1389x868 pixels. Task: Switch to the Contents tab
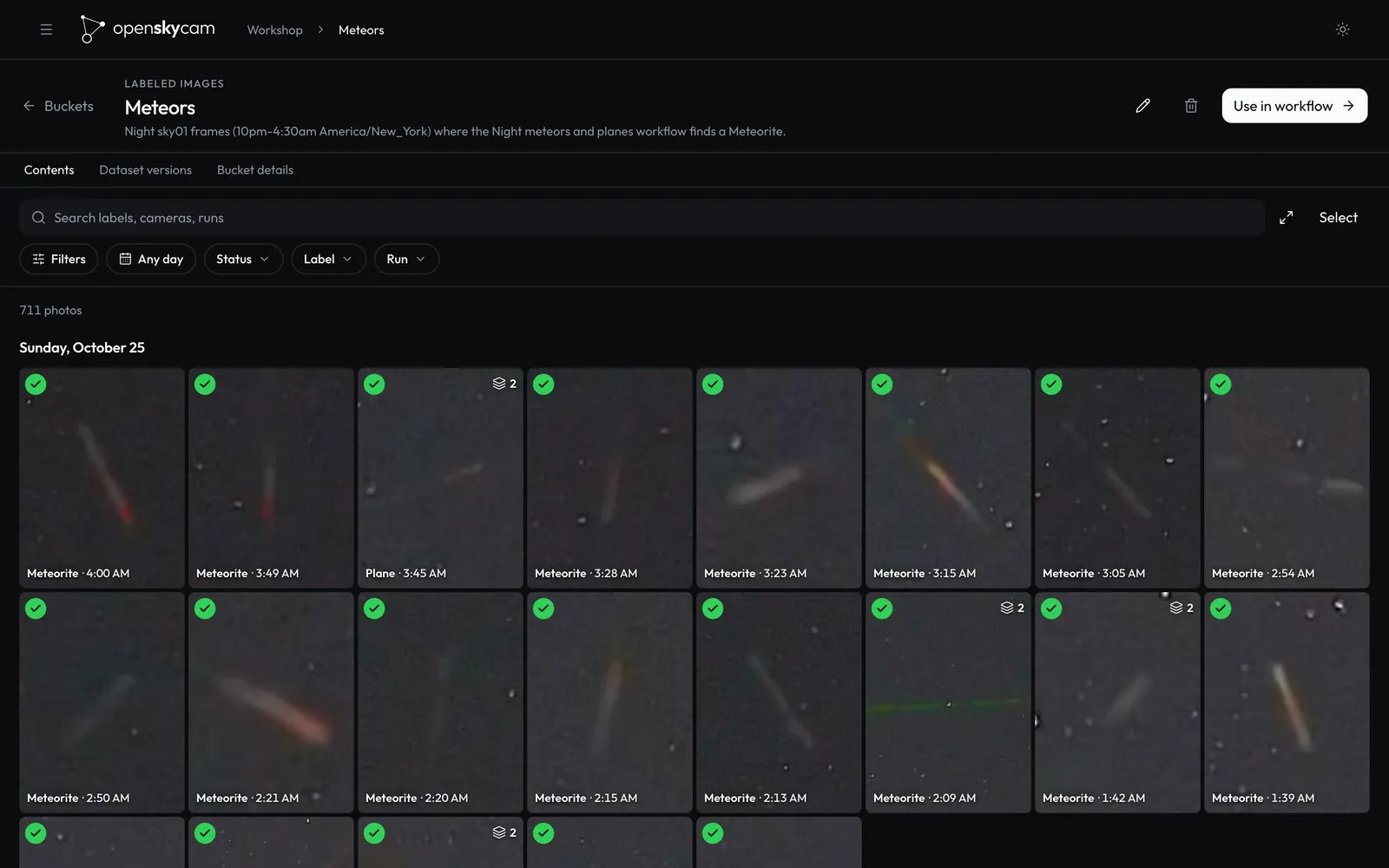coord(49,170)
